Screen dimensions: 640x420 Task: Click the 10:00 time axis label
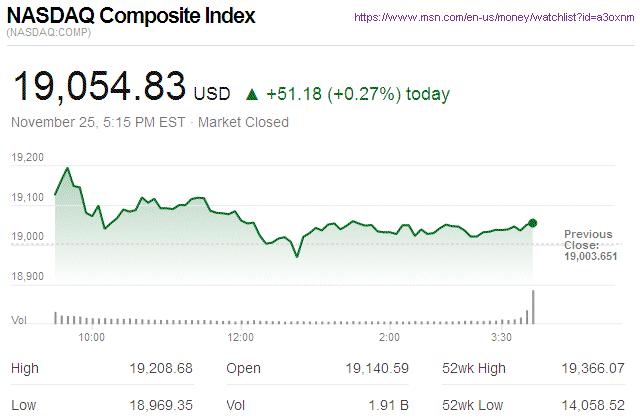pyautogui.click(x=92, y=338)
